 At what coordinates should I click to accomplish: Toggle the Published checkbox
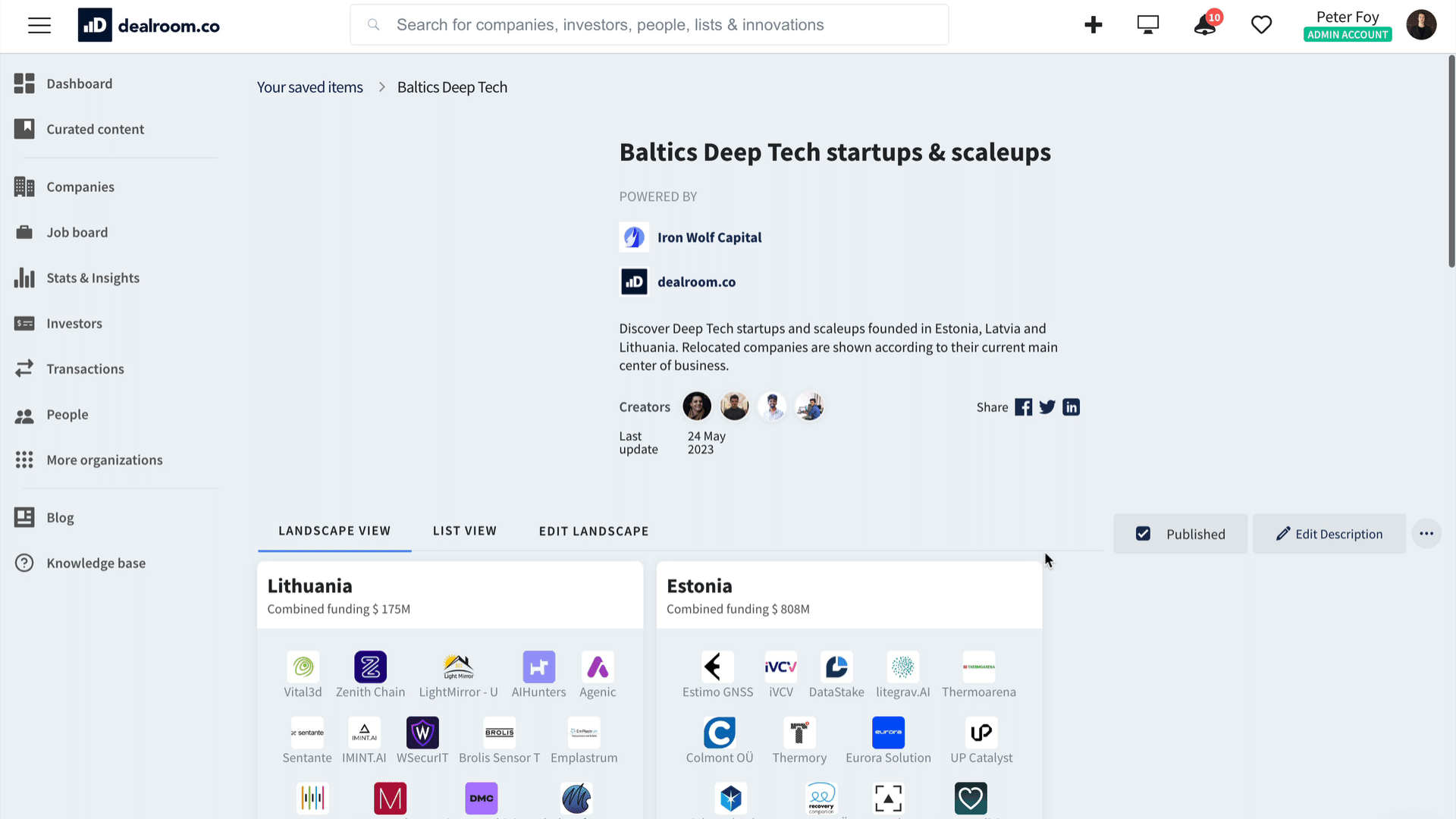(x=1143, y=534)
